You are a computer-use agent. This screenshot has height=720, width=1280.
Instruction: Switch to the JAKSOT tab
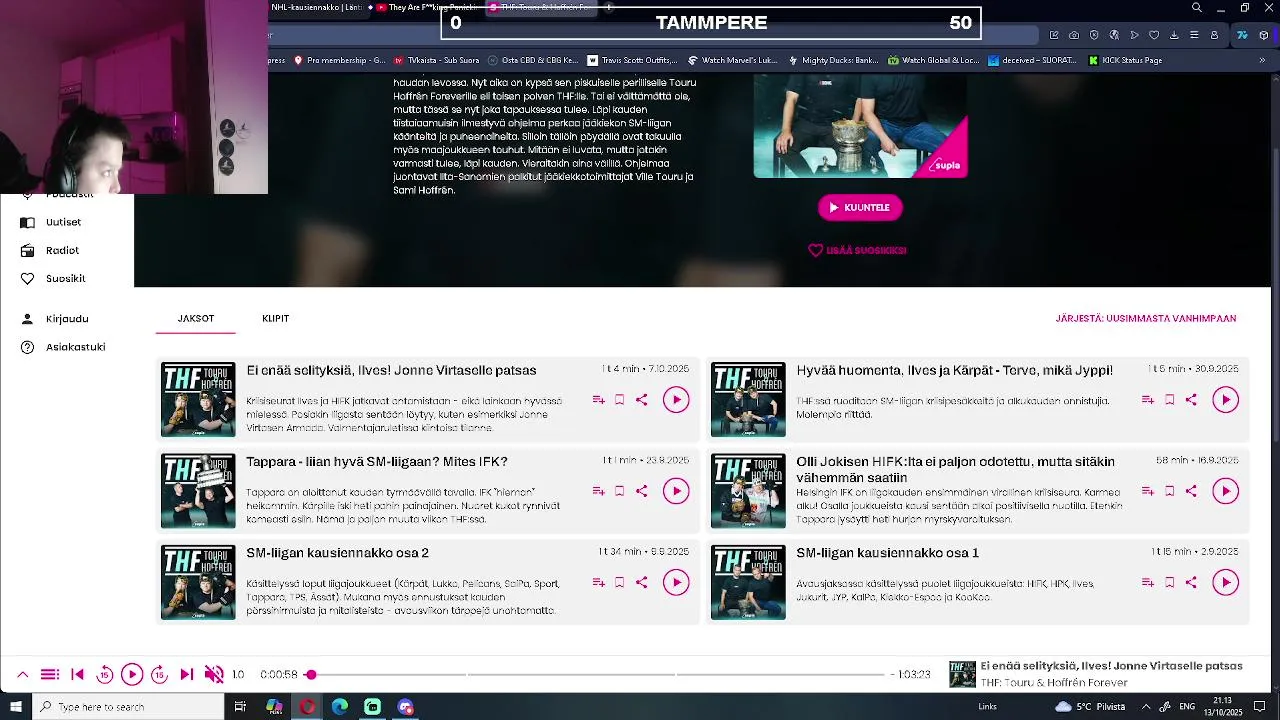pyautogui.click(x=196, y=319)
